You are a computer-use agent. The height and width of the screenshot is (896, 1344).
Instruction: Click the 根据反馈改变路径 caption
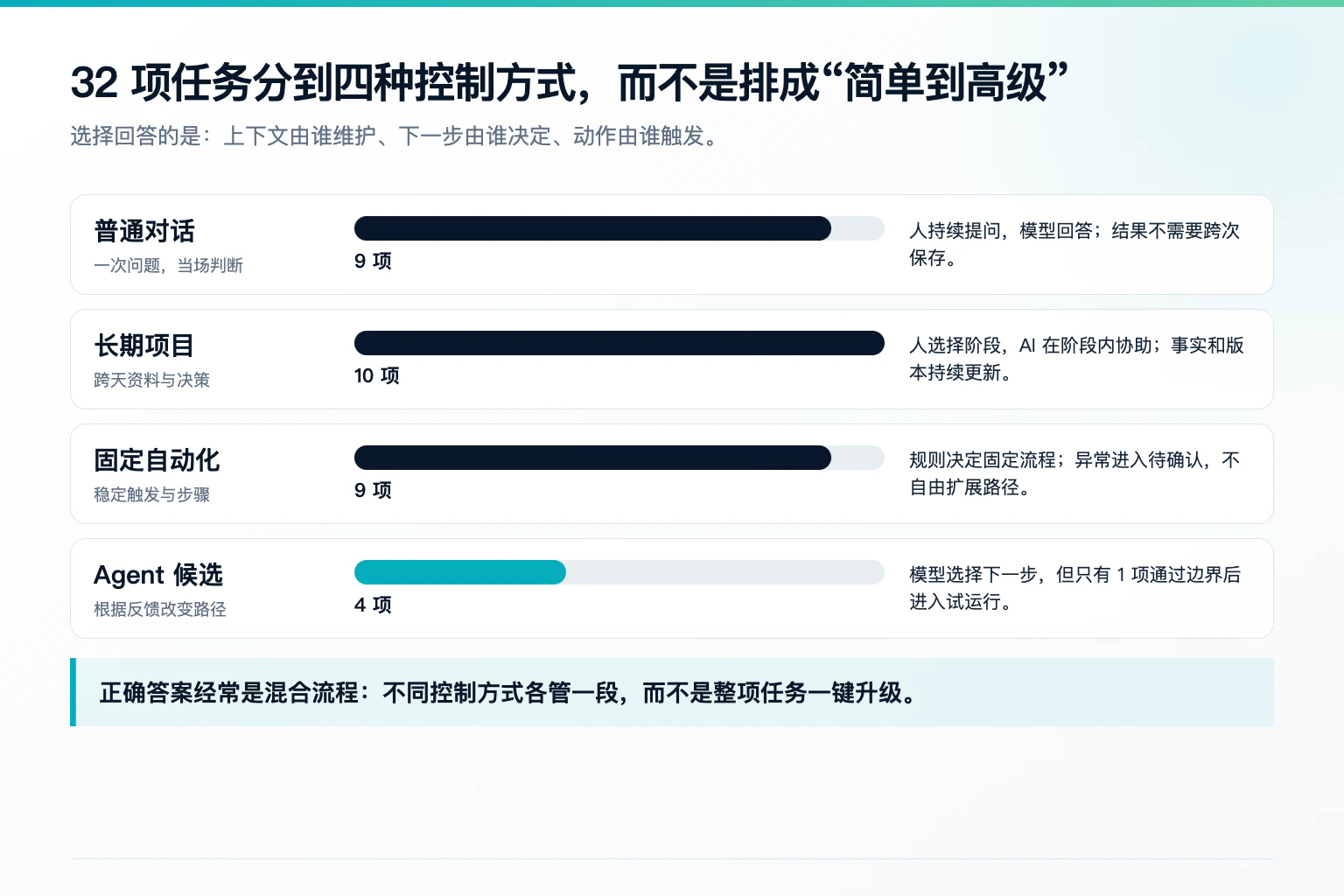(160, 609)
